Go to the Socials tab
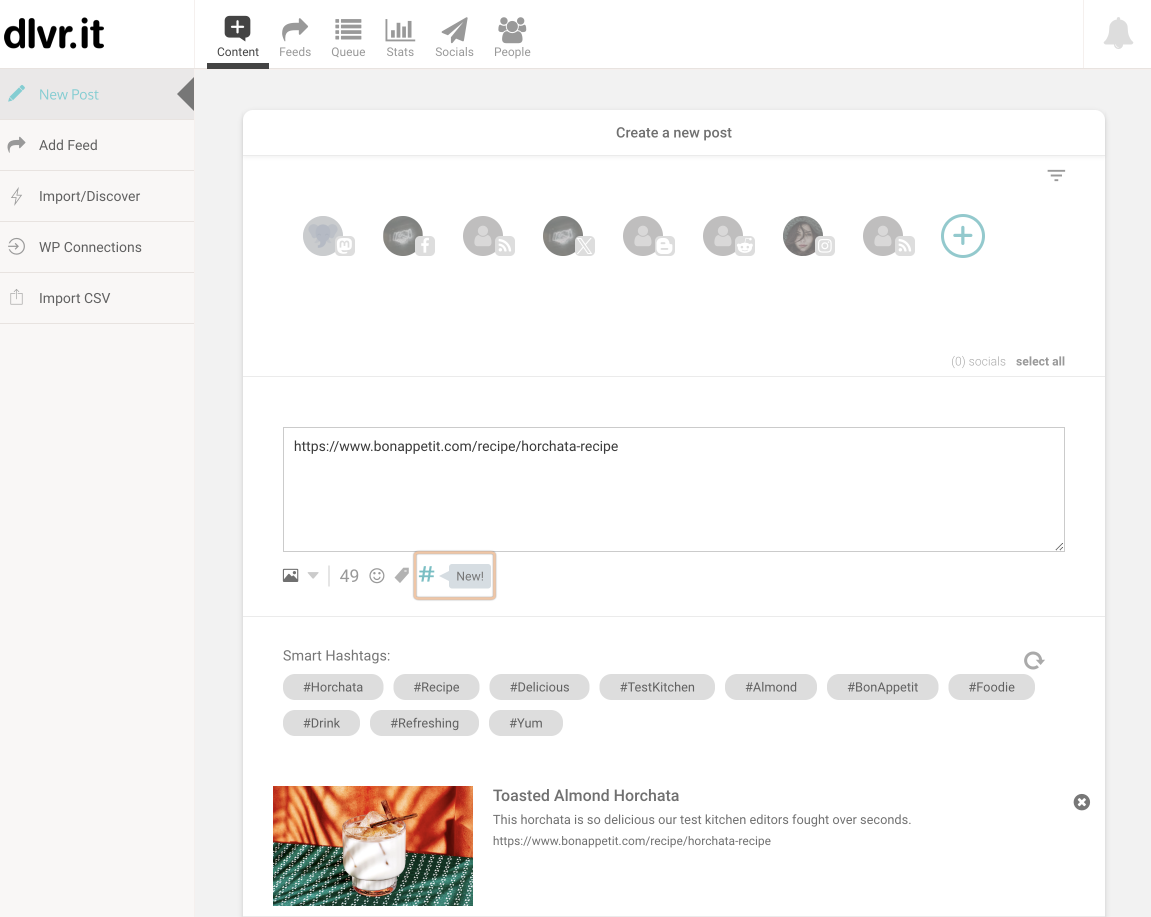 coord(454,37)
